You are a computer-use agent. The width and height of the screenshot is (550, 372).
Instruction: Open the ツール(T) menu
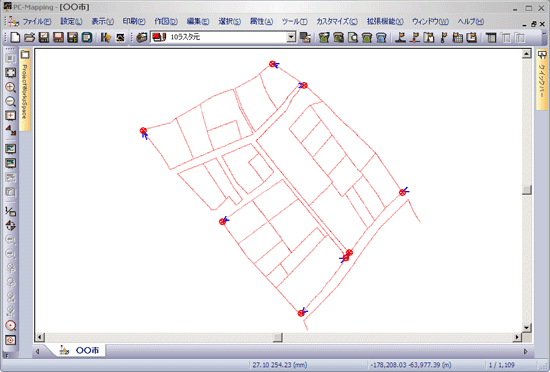tap(295, 22)
